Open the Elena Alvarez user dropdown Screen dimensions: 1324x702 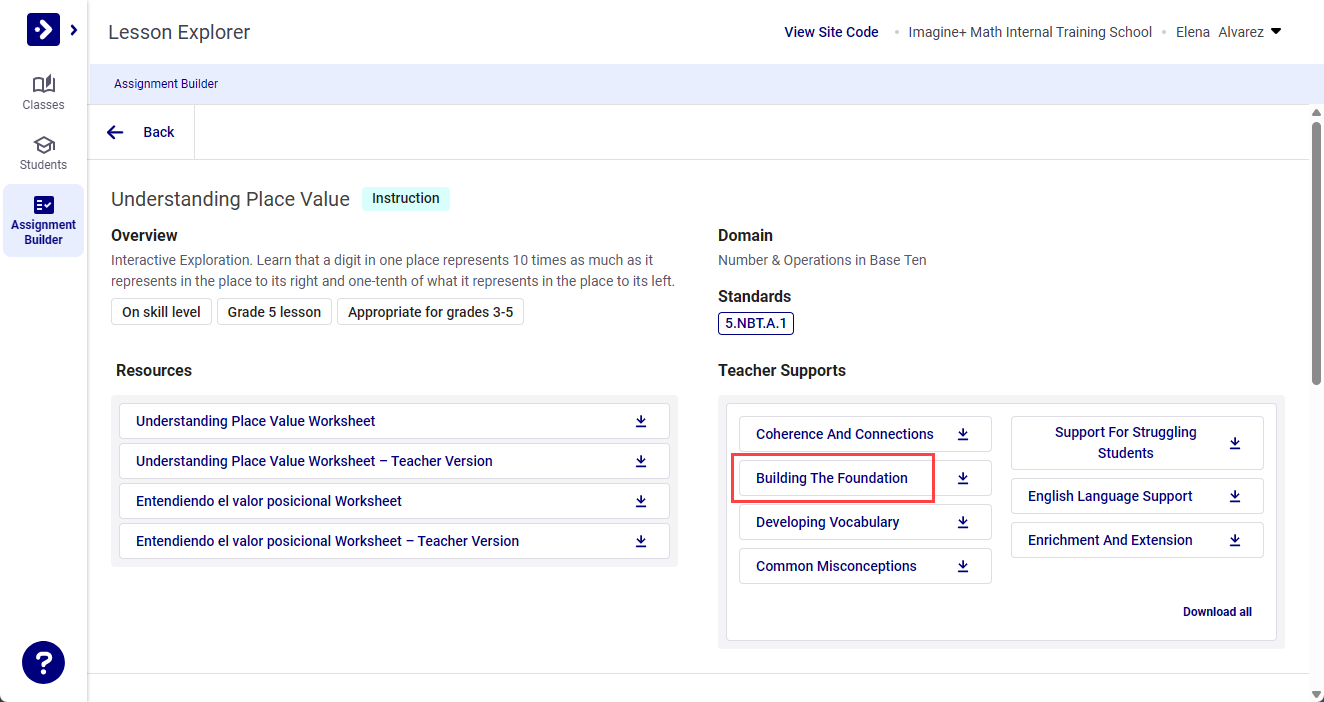(x=1228, y=32)
